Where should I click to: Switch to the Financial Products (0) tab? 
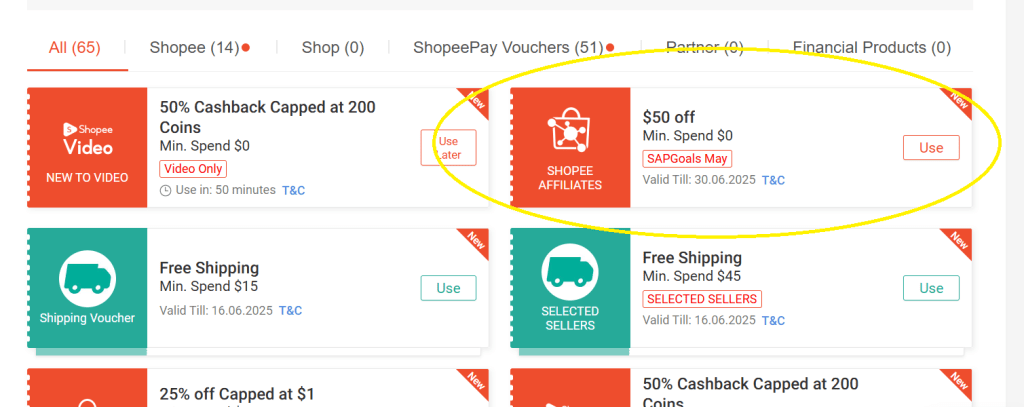pyautogui.click(x=871, y=47)
